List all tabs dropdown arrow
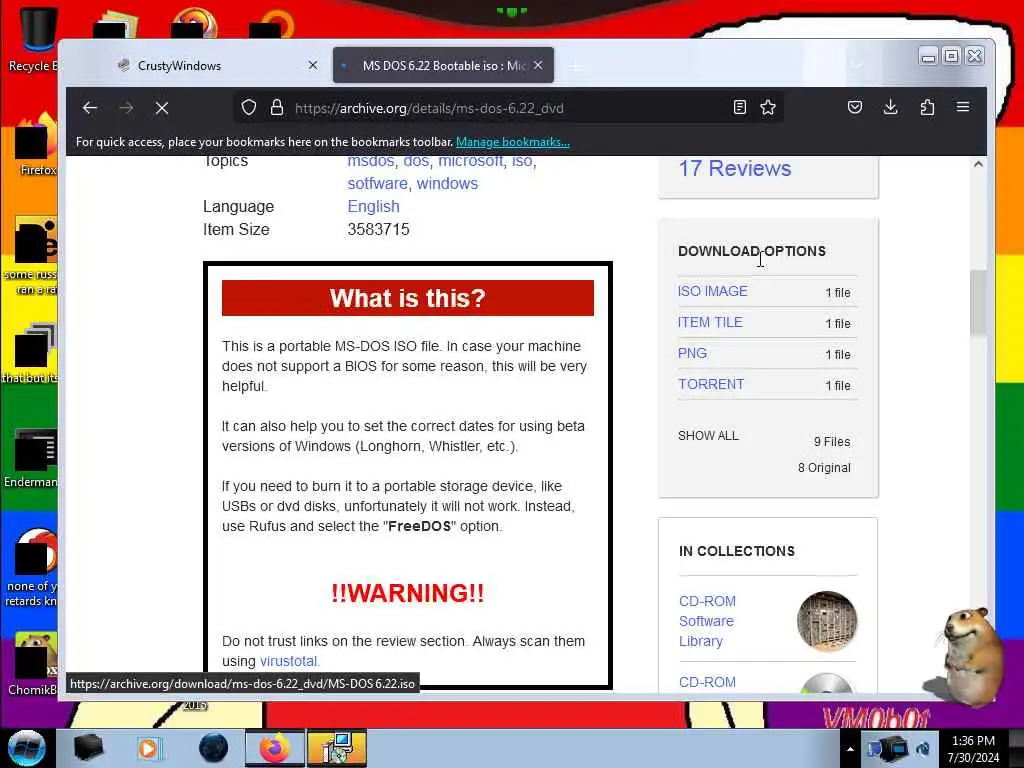Viewport: 1024px width, 768px height. coord(857,65)
